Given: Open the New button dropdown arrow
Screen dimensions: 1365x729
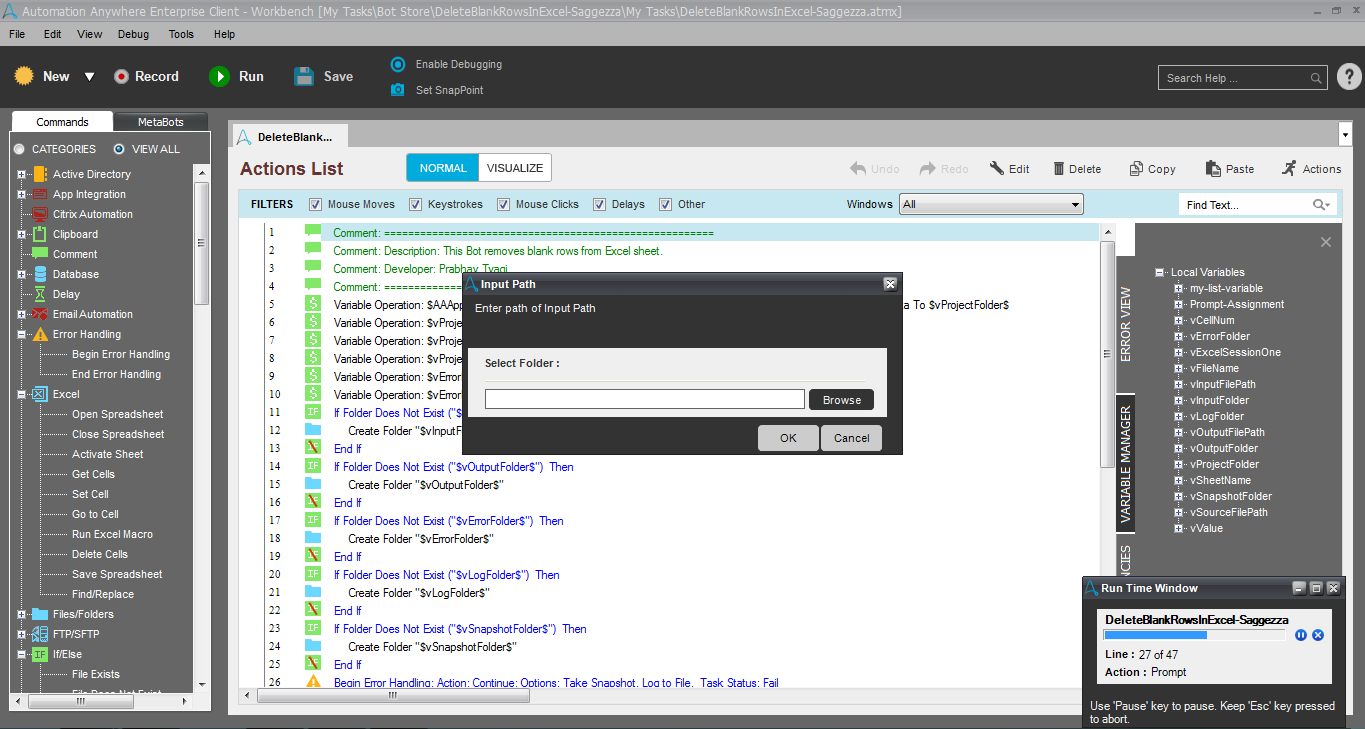Looking at the screenshot, I should coord(89,77).
